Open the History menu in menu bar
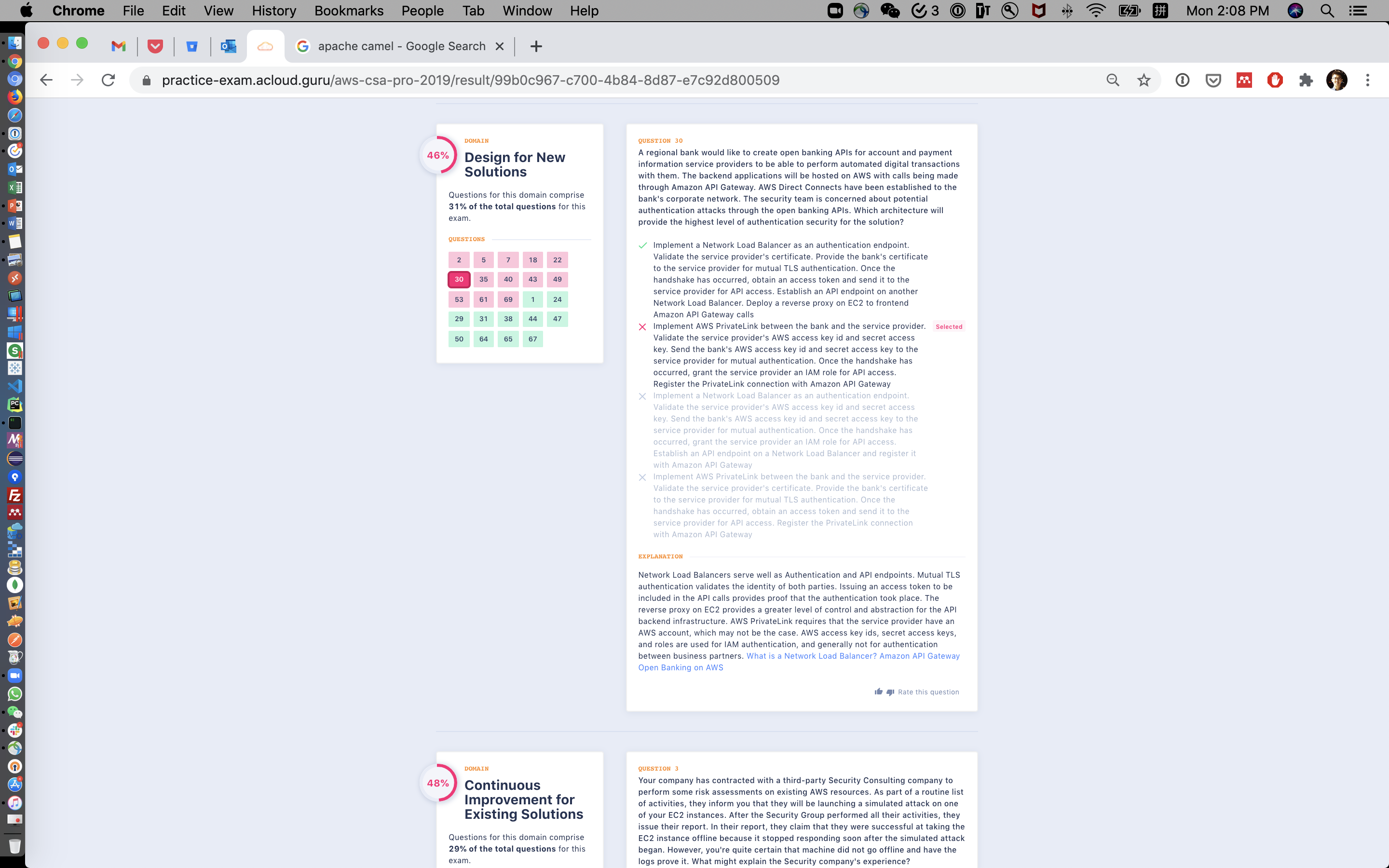 coord(274,11)
